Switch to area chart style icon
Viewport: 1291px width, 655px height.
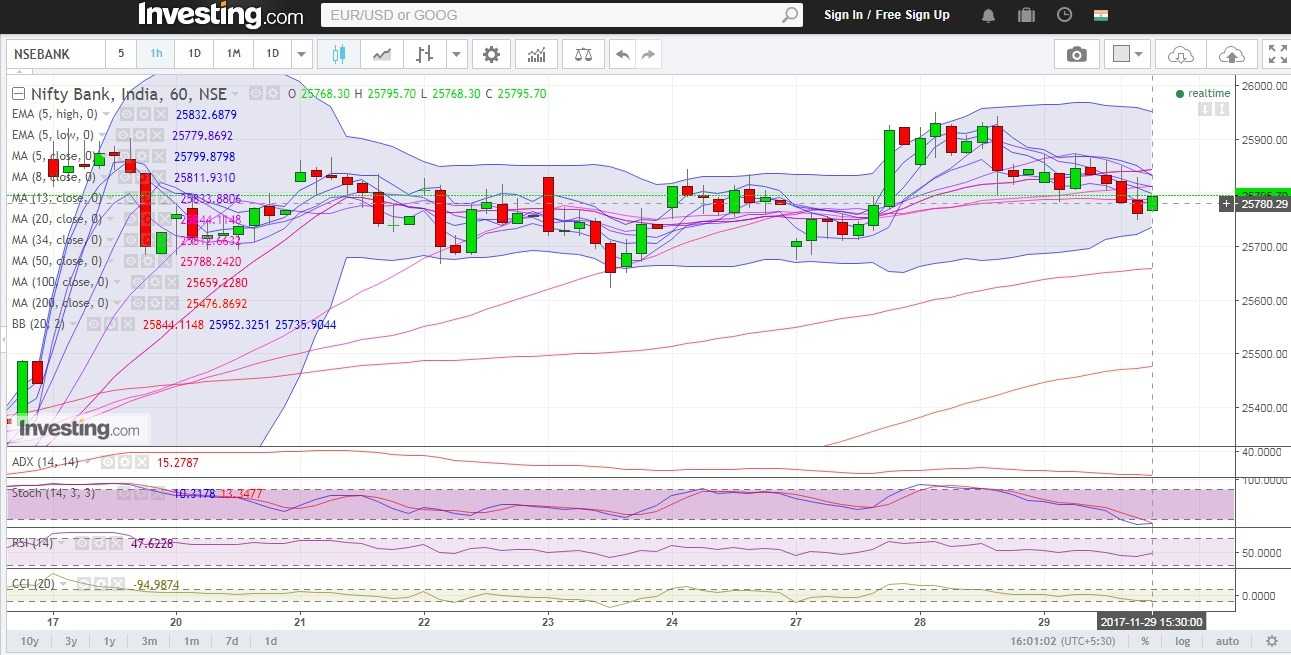coord(381,54)
